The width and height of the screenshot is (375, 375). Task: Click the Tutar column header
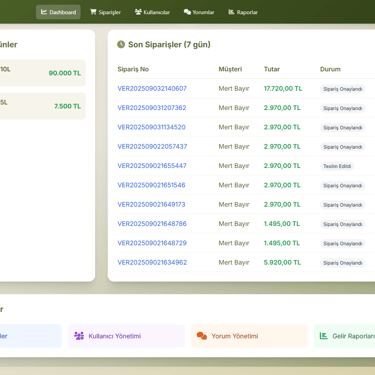[x=272, y=69]
